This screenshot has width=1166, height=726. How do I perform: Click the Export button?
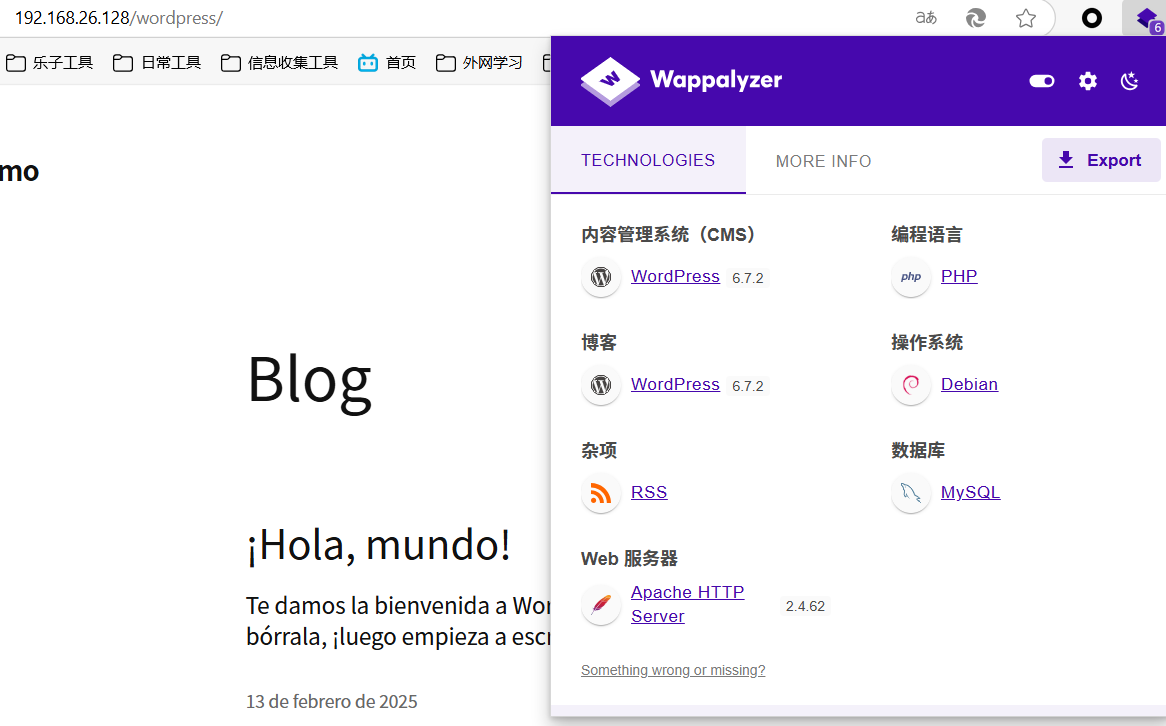1101,160
